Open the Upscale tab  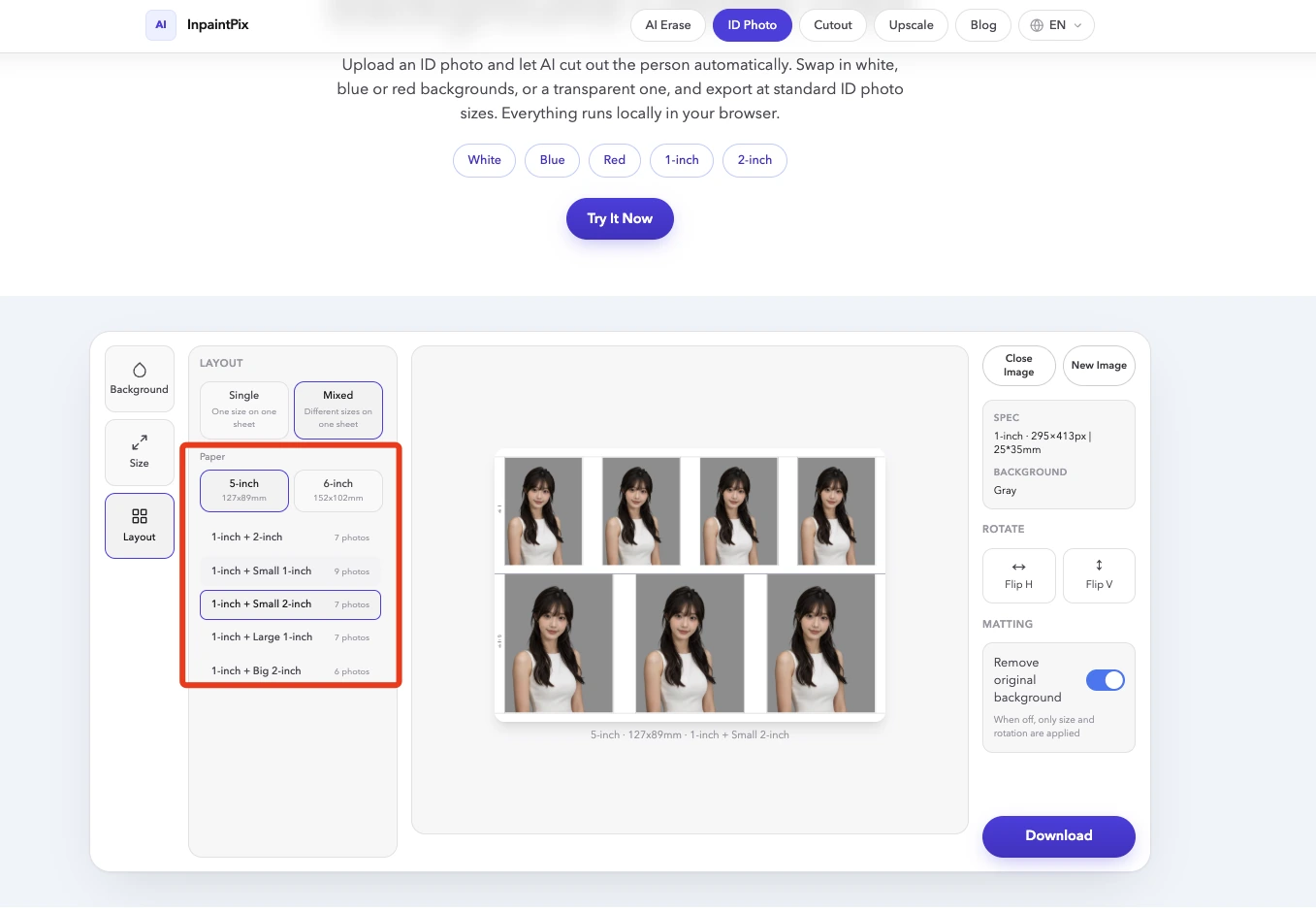tap(912, 25)
